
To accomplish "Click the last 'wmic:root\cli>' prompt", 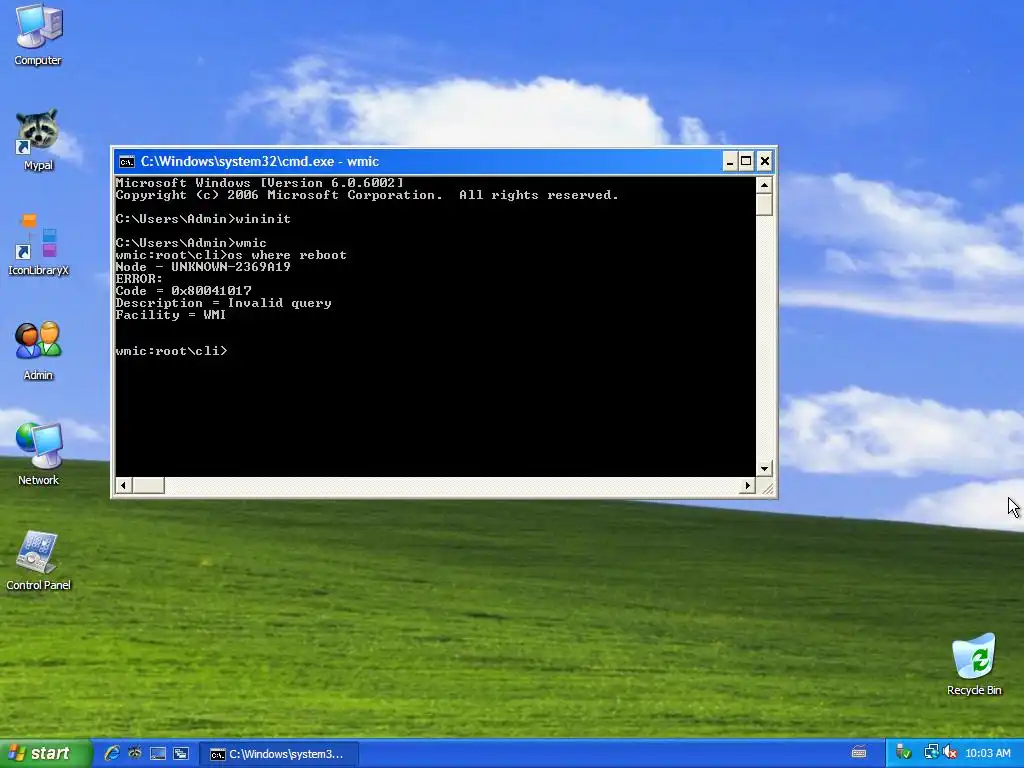I will [171, 351].
